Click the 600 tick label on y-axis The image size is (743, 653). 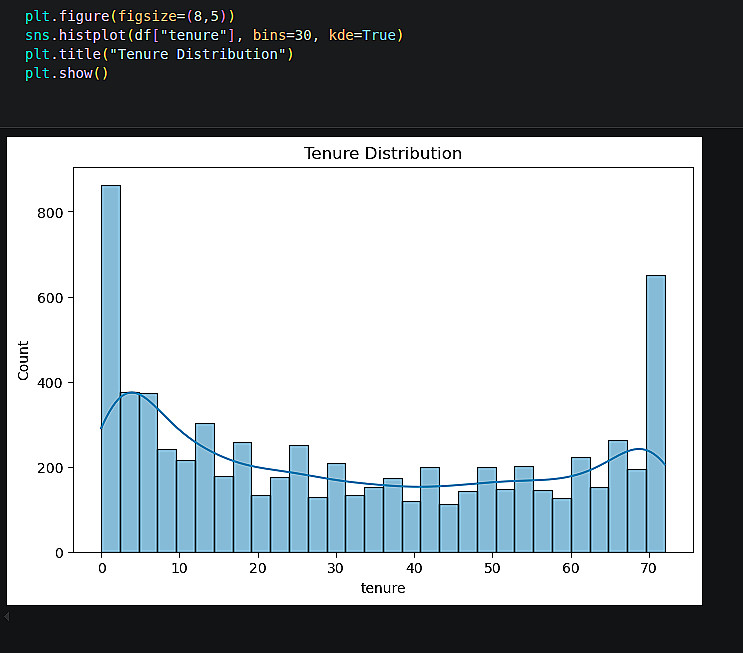53,298
